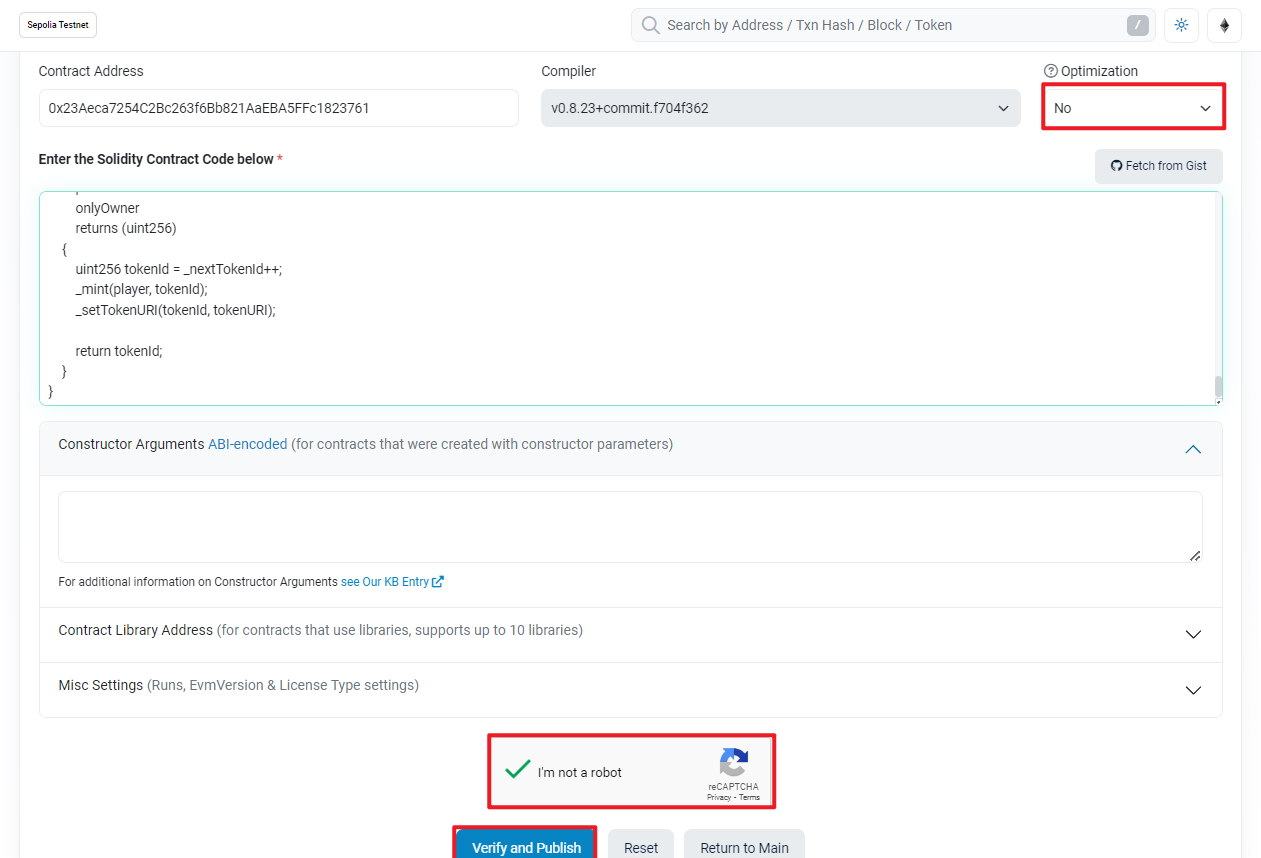The image size is (1261, 858).
Task: Open the Compiler version dropdown
Action: (780, 108)
